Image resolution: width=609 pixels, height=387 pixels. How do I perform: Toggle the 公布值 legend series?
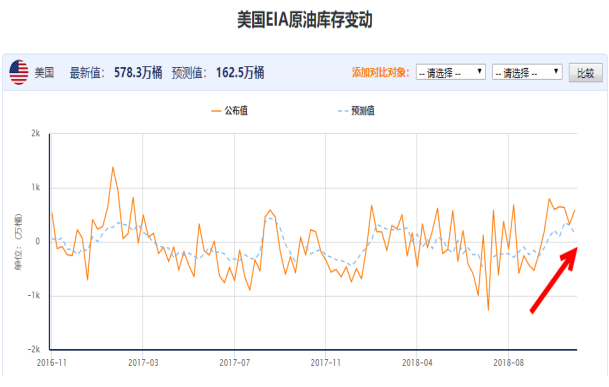(x=229, y=111)
